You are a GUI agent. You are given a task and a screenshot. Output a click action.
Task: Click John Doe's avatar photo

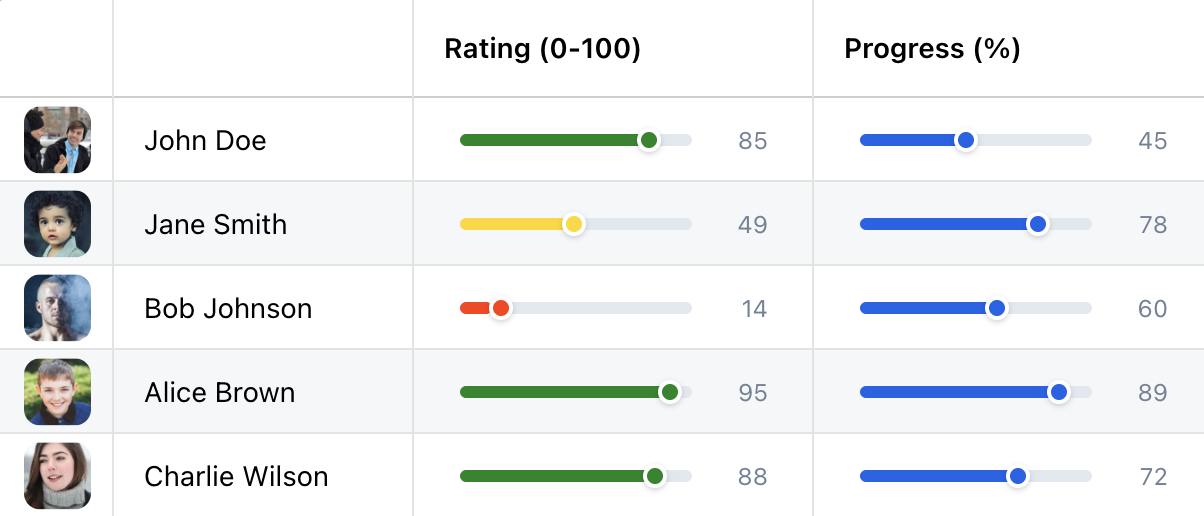coord(57,140)
